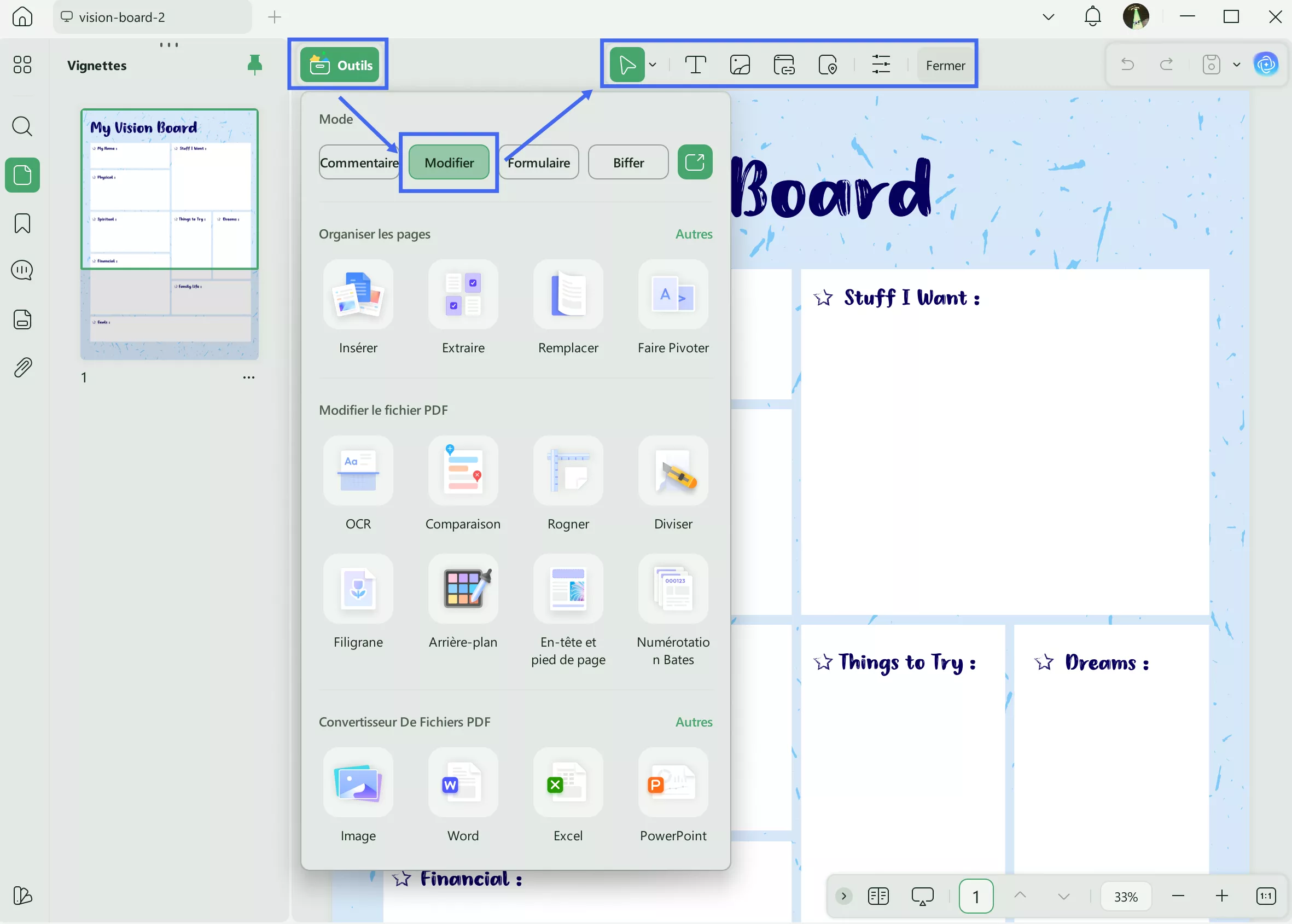Open the Outils menu

tap(338, 65)
